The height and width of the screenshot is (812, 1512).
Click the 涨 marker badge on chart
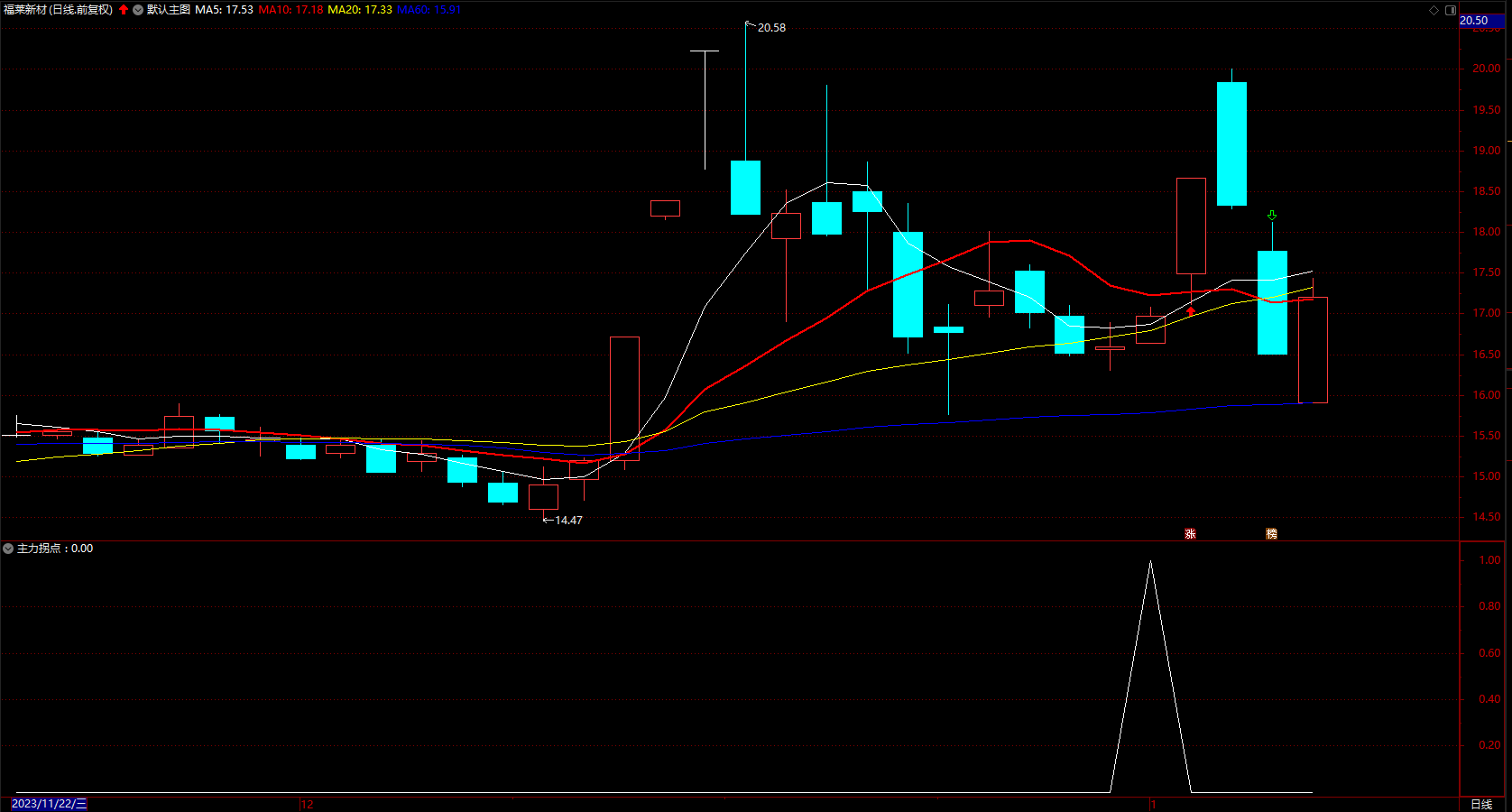tap(1191, 534)
